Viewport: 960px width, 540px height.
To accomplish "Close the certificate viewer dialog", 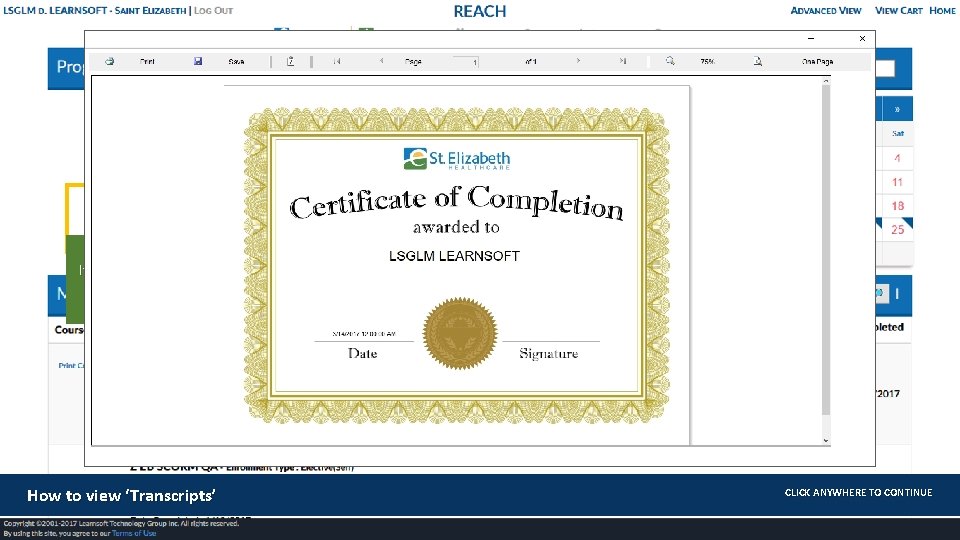I will (x=862, y=39).
